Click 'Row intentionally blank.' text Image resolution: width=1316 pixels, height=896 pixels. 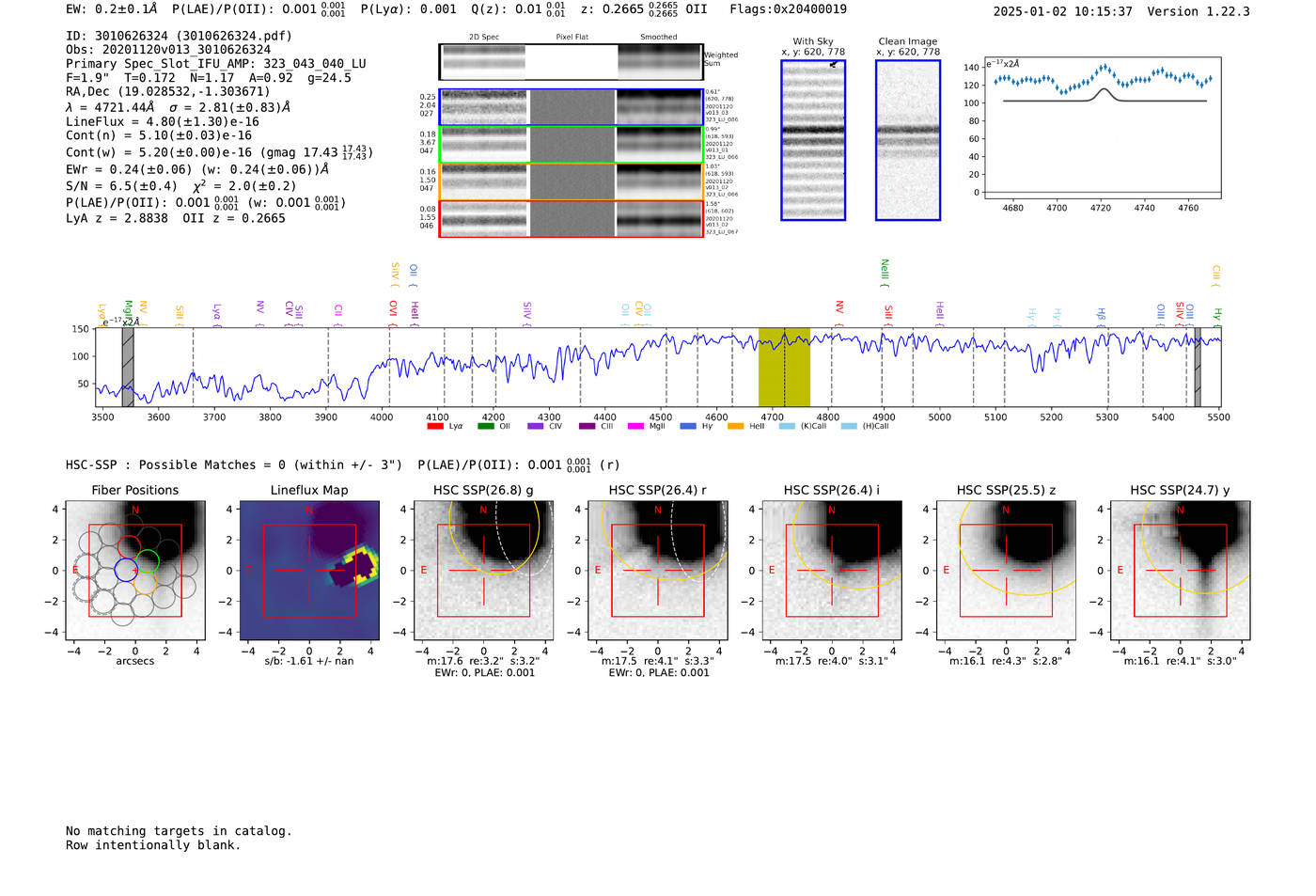(153, 845)
